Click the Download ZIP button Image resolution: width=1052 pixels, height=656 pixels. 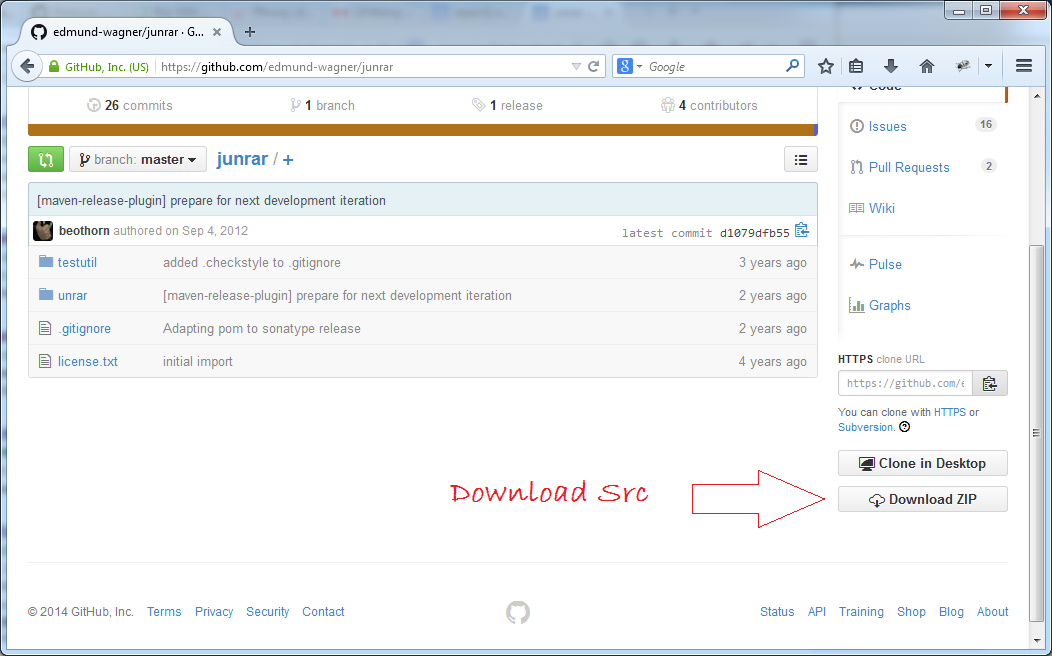[923, 499]
